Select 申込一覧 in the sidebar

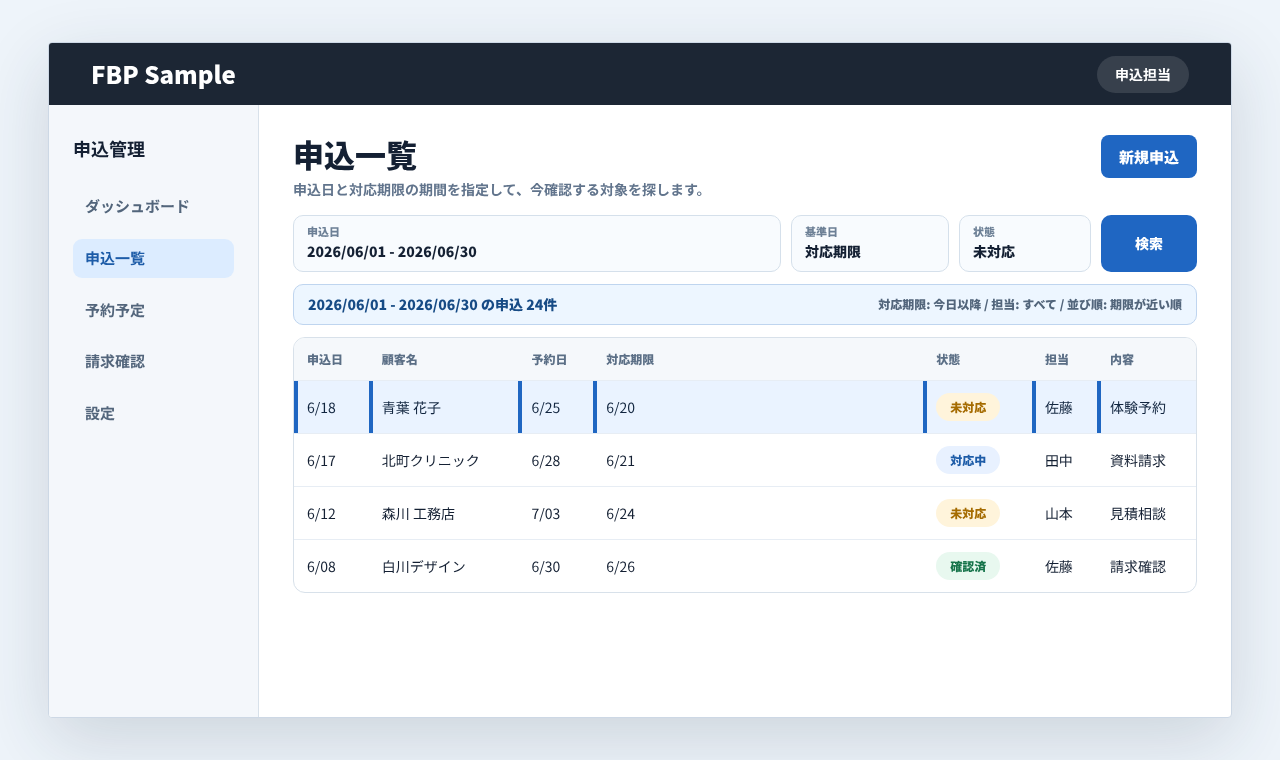click(x=153, y=258)
